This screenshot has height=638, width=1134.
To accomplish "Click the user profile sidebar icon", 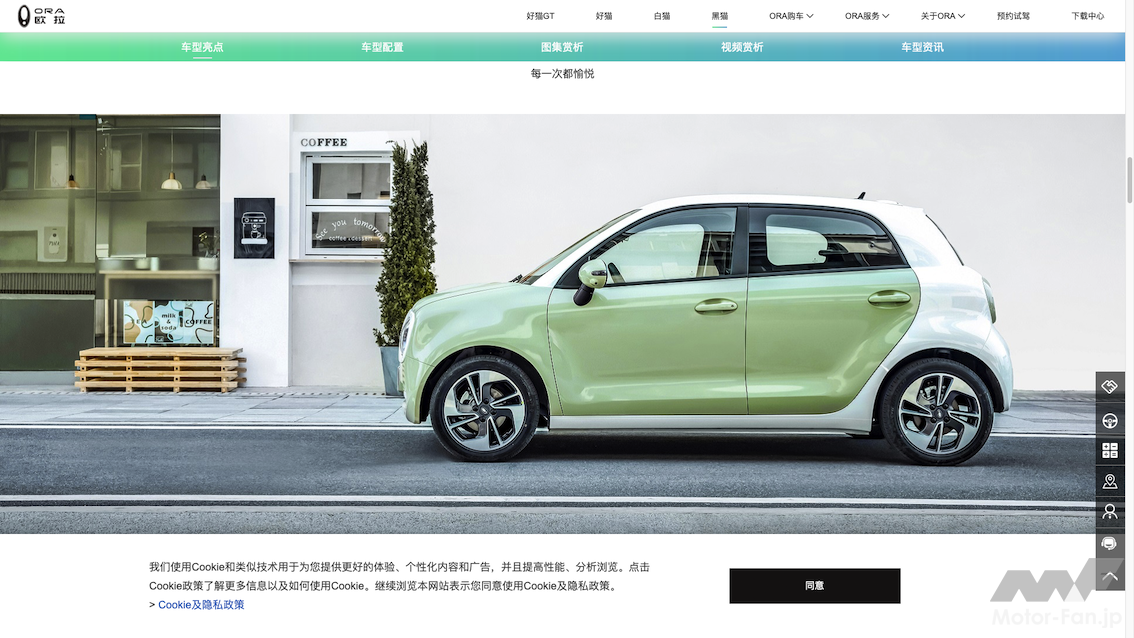I will point(1109,512).
